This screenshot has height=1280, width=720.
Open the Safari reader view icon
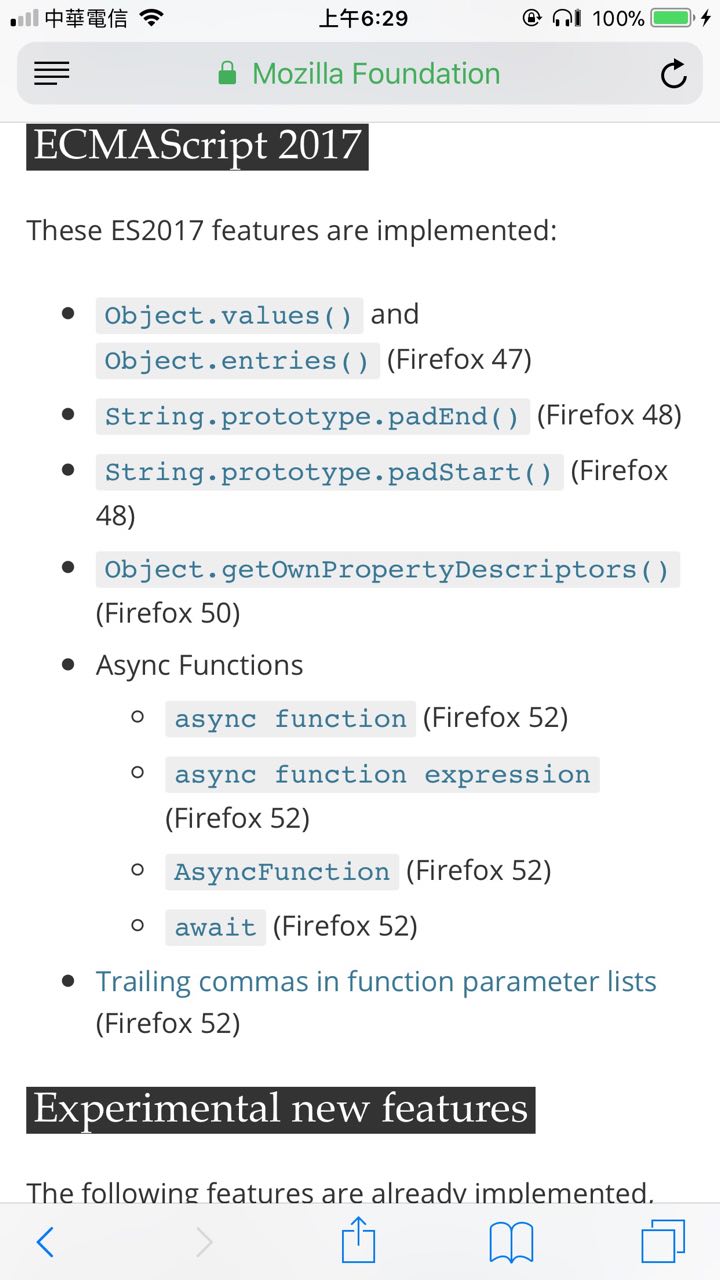click(52, 73)
